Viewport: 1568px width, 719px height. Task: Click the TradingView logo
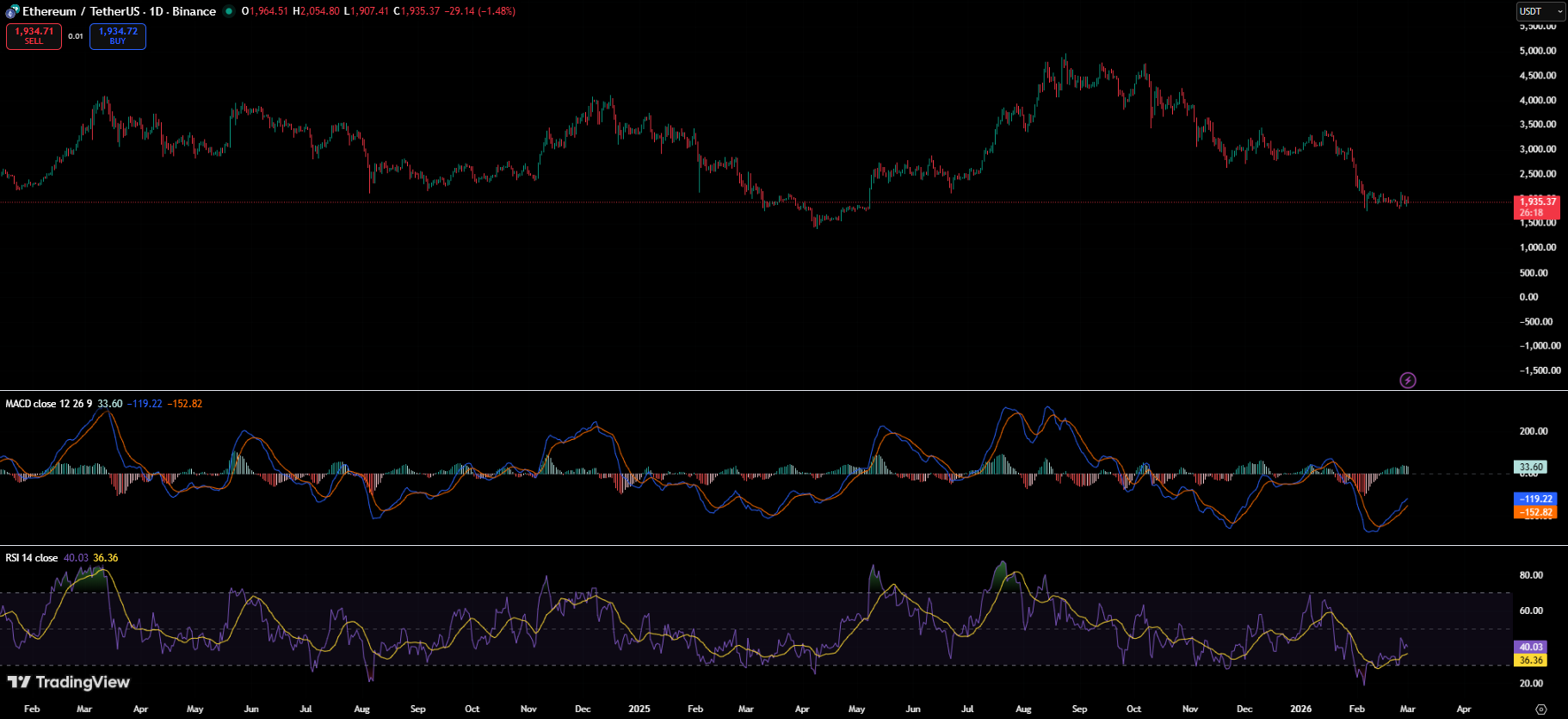69,682
